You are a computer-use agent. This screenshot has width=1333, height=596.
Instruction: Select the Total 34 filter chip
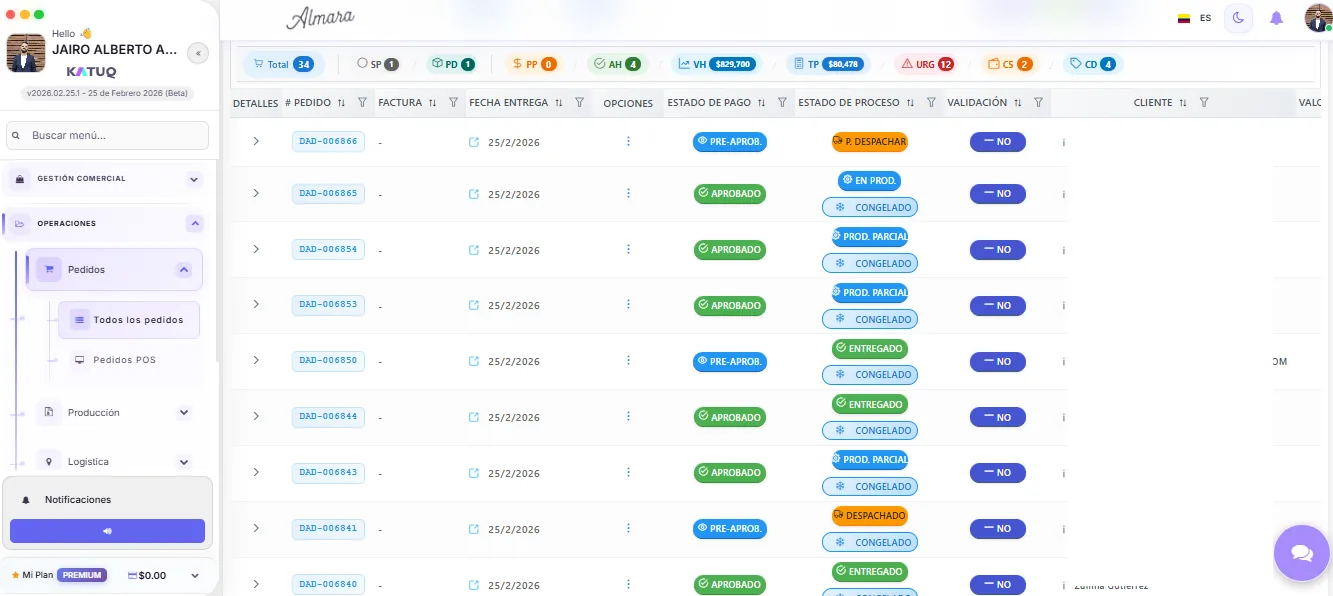[284, 64]
